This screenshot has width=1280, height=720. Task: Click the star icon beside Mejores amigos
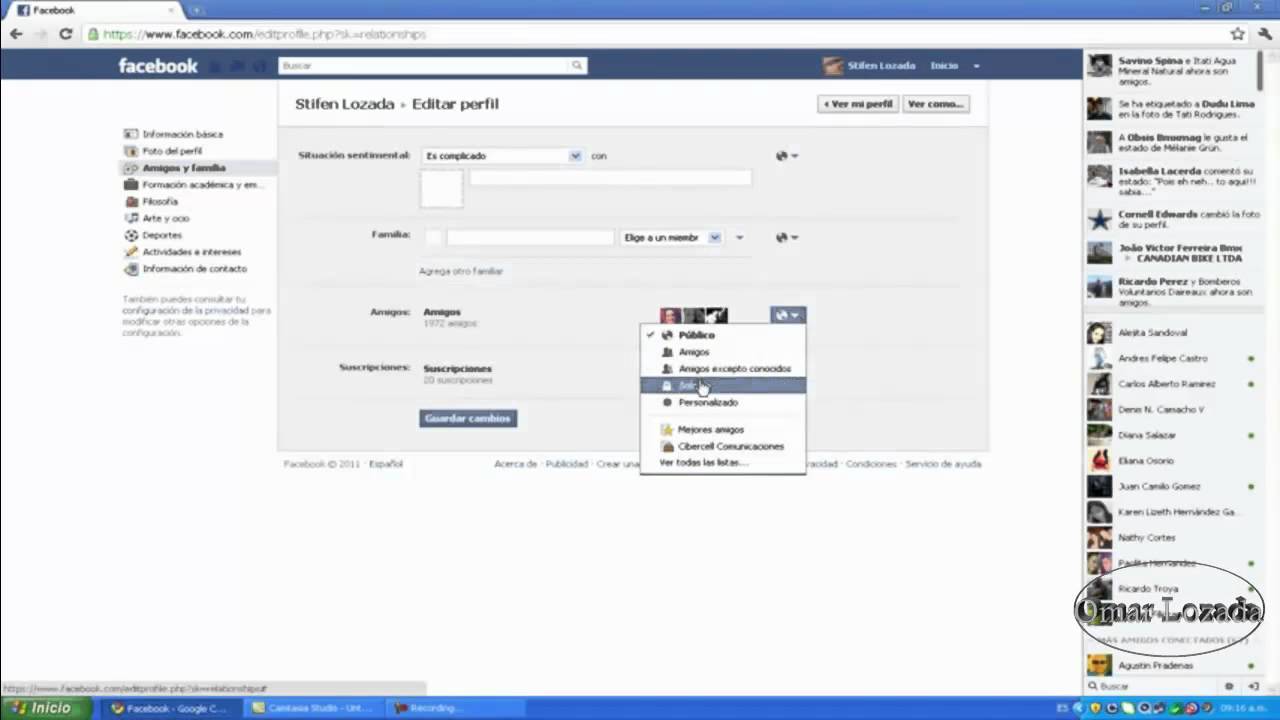point(668,430)
